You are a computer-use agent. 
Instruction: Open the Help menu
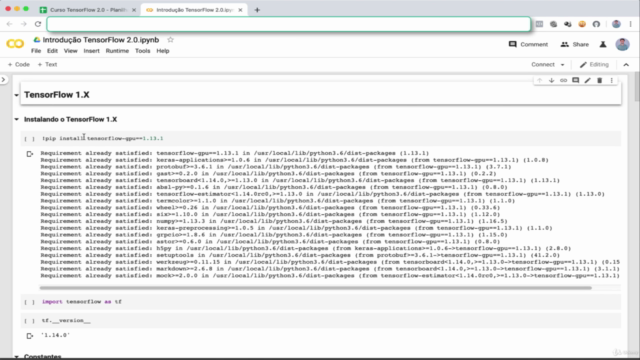tap(162, 51)
